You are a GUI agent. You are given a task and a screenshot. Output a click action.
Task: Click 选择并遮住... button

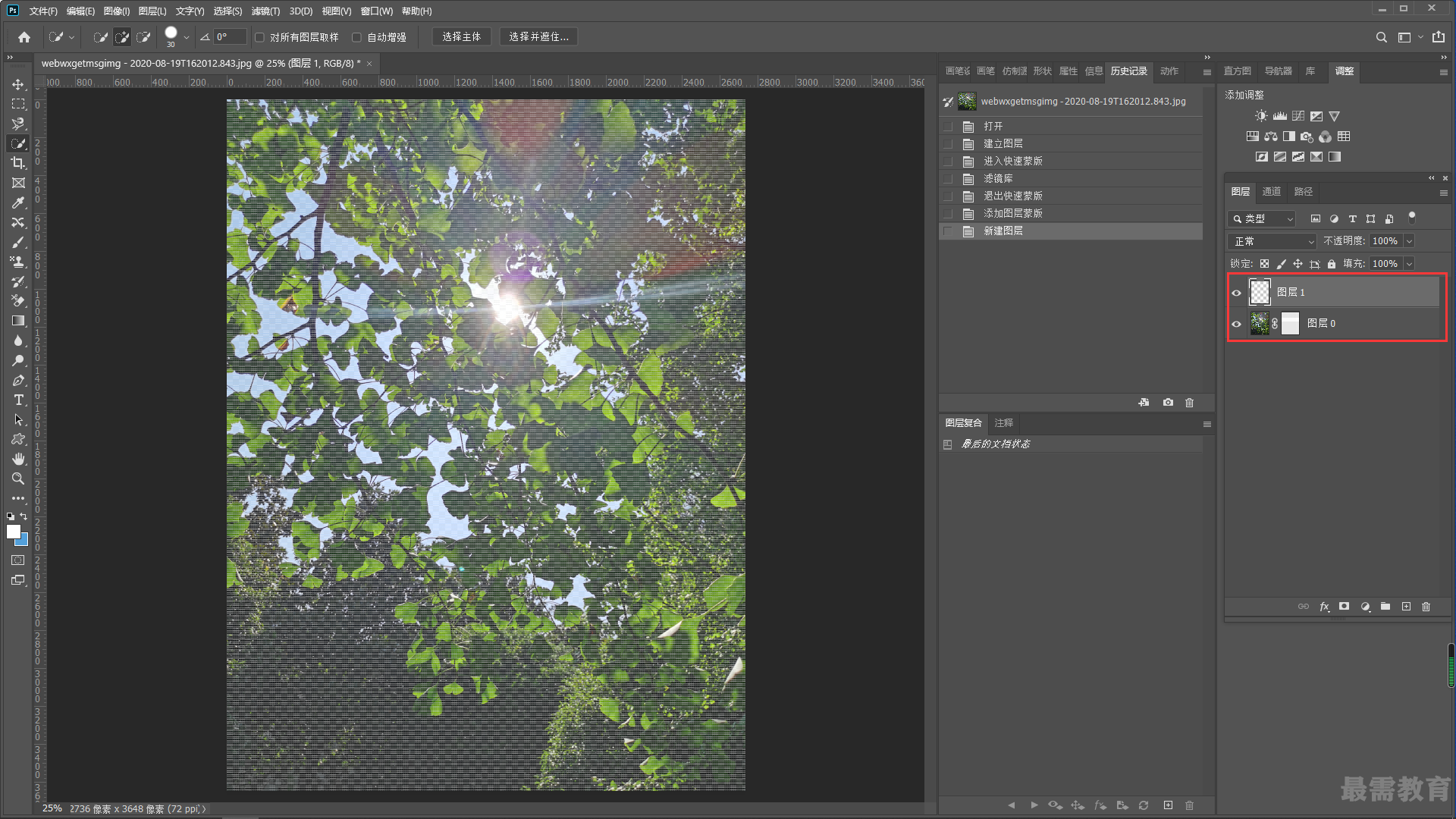click(538, 36)
